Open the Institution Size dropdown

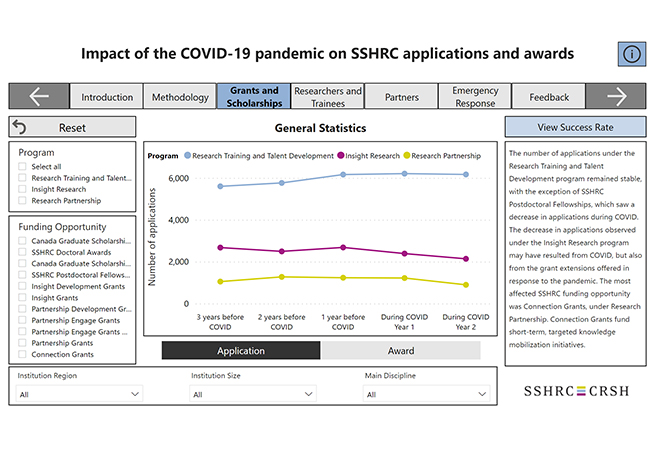pyautogui.click(x=253, y=394)
